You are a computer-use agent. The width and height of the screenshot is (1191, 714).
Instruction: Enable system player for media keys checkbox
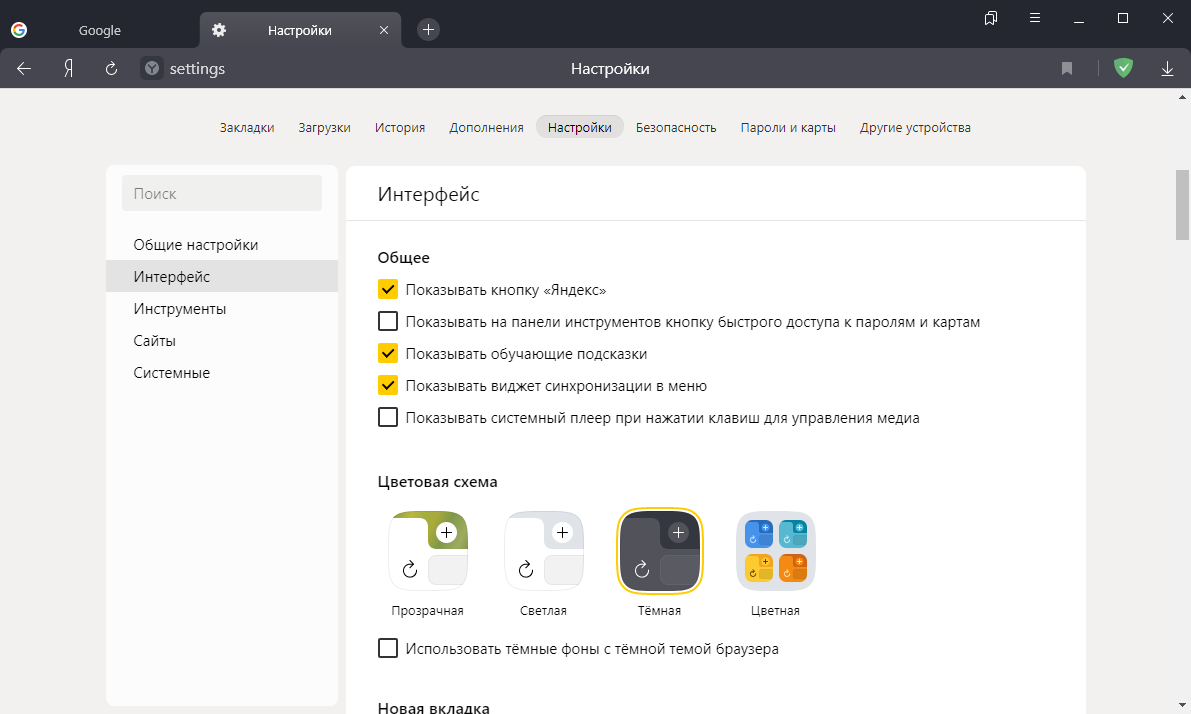tap(388, 418)
